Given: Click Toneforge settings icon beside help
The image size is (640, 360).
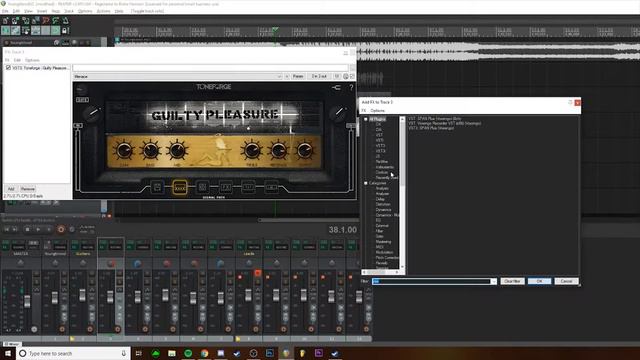Looking at the screenshot, I should point(336,87).
